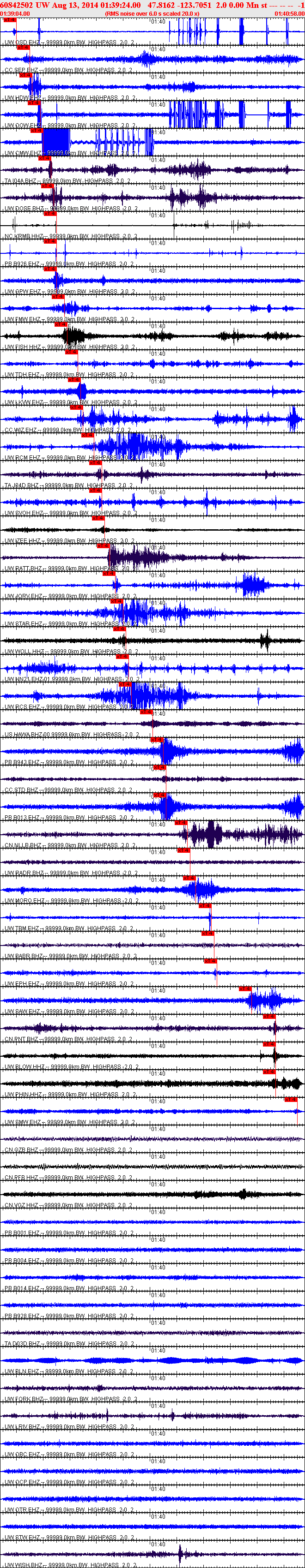The image size is (305, 1568).
Task: Select the UW NN21 EHZ trace label
Action: 71,679
